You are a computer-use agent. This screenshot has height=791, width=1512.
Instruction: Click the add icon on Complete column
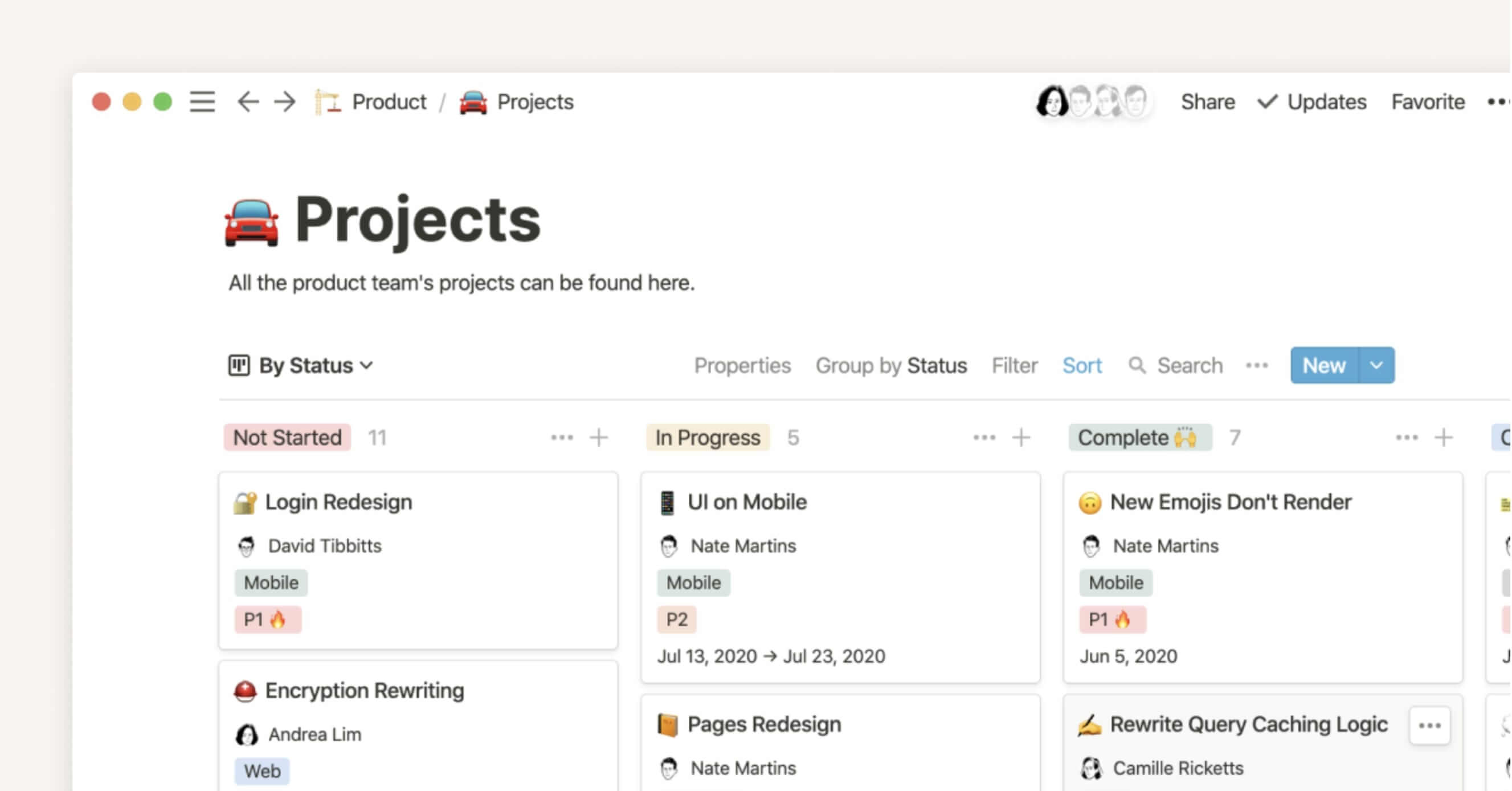[1444, 437]
